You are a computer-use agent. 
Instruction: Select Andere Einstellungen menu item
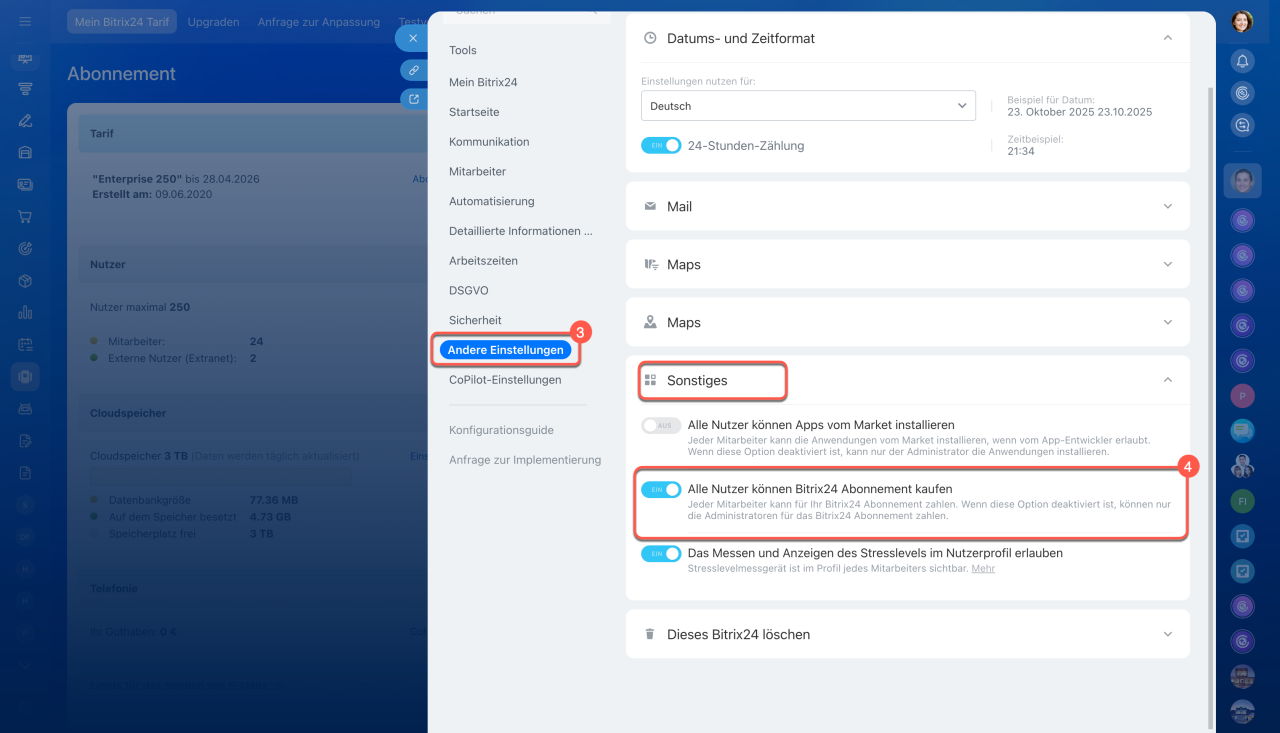[506, 350]
